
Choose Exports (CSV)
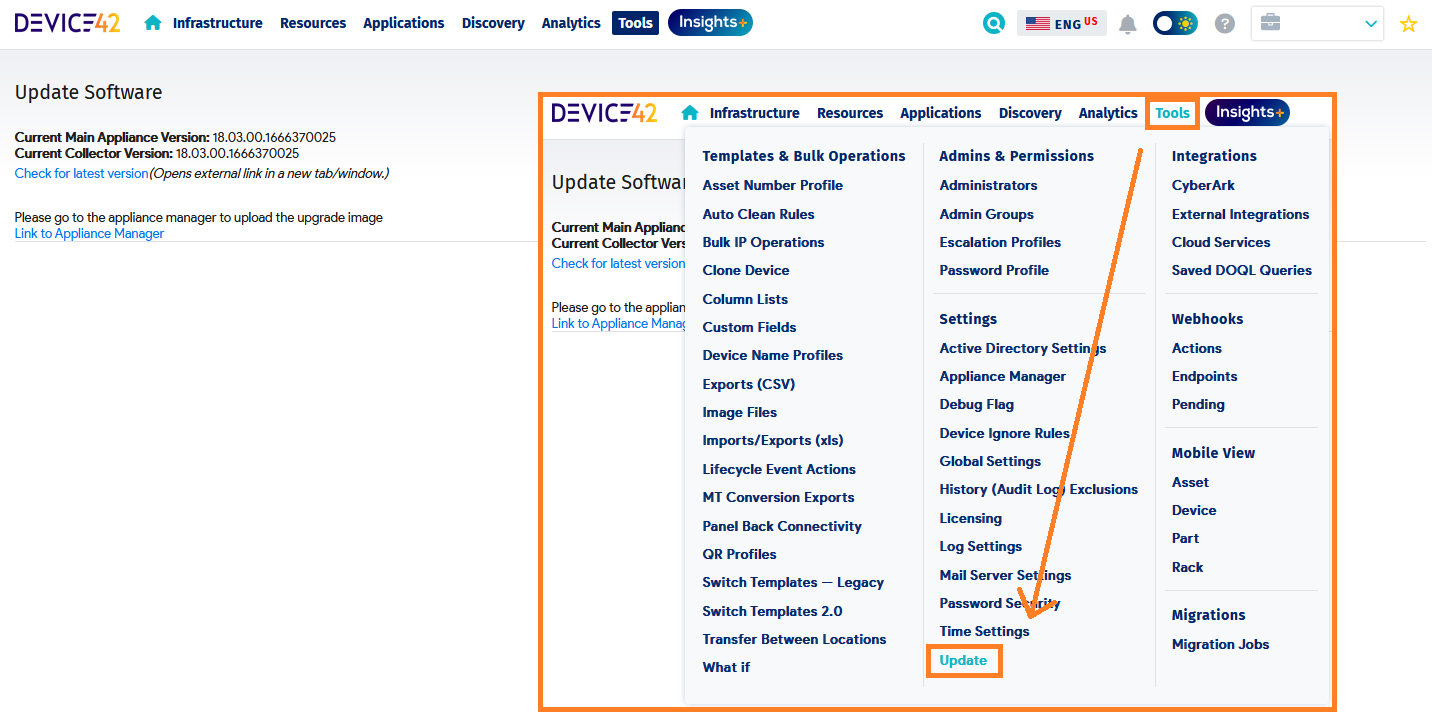[749, 384]
